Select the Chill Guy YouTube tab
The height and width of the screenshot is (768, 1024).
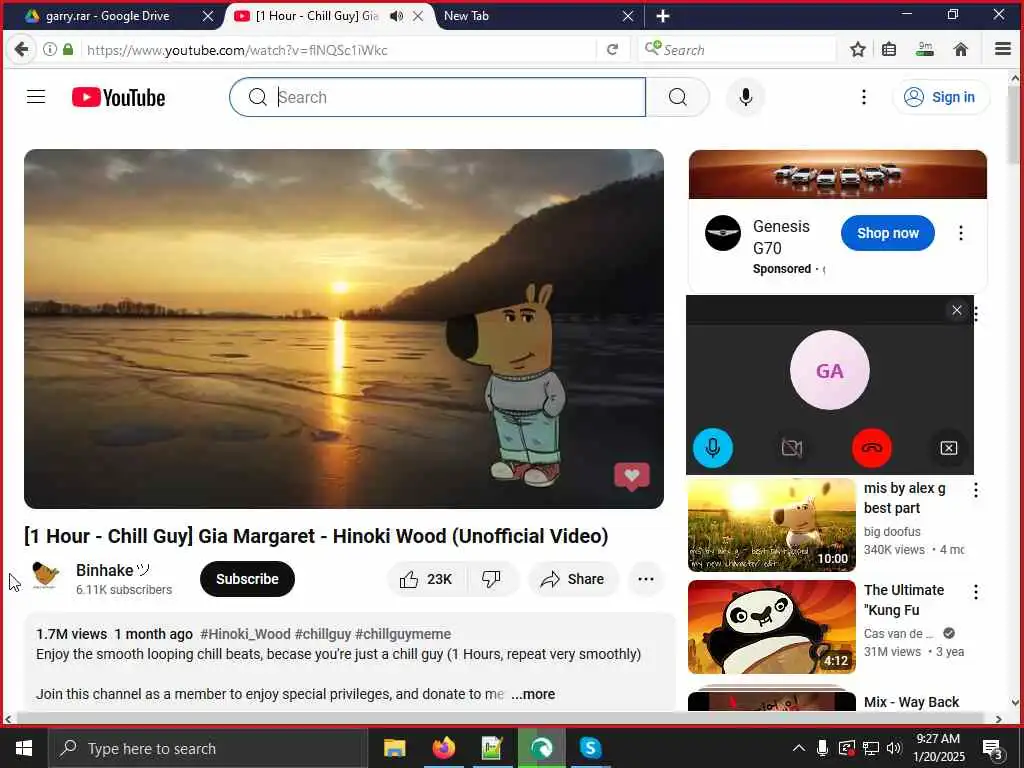click(316, 16)
